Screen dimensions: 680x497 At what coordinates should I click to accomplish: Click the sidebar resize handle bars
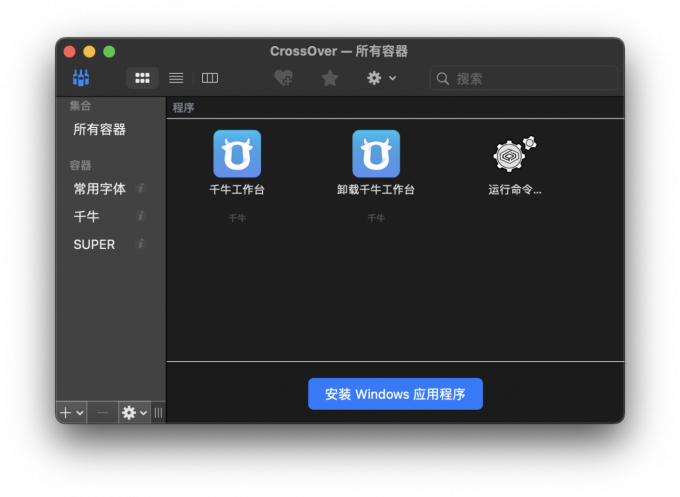158,412
